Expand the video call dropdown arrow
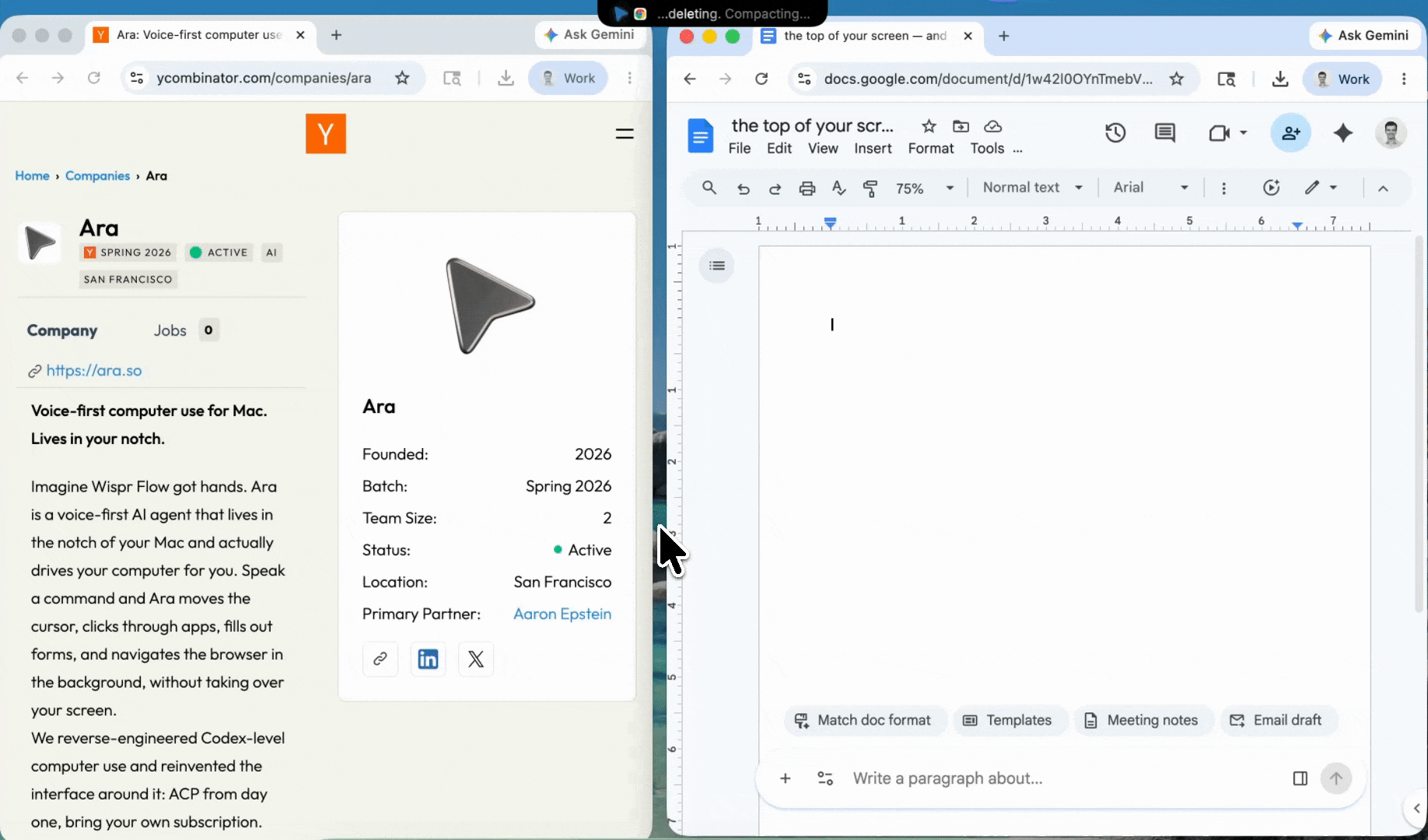The height and width of the screenshot is (840, 1428). click(x=1243, y=133)
